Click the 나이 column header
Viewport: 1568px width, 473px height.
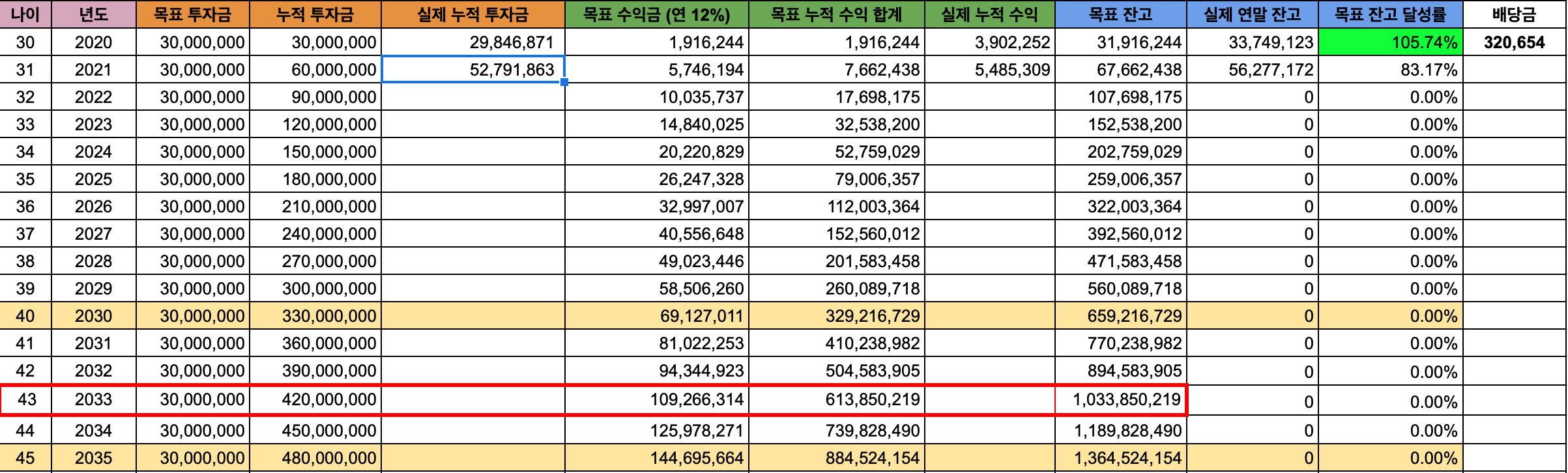[x=25, y=14]
